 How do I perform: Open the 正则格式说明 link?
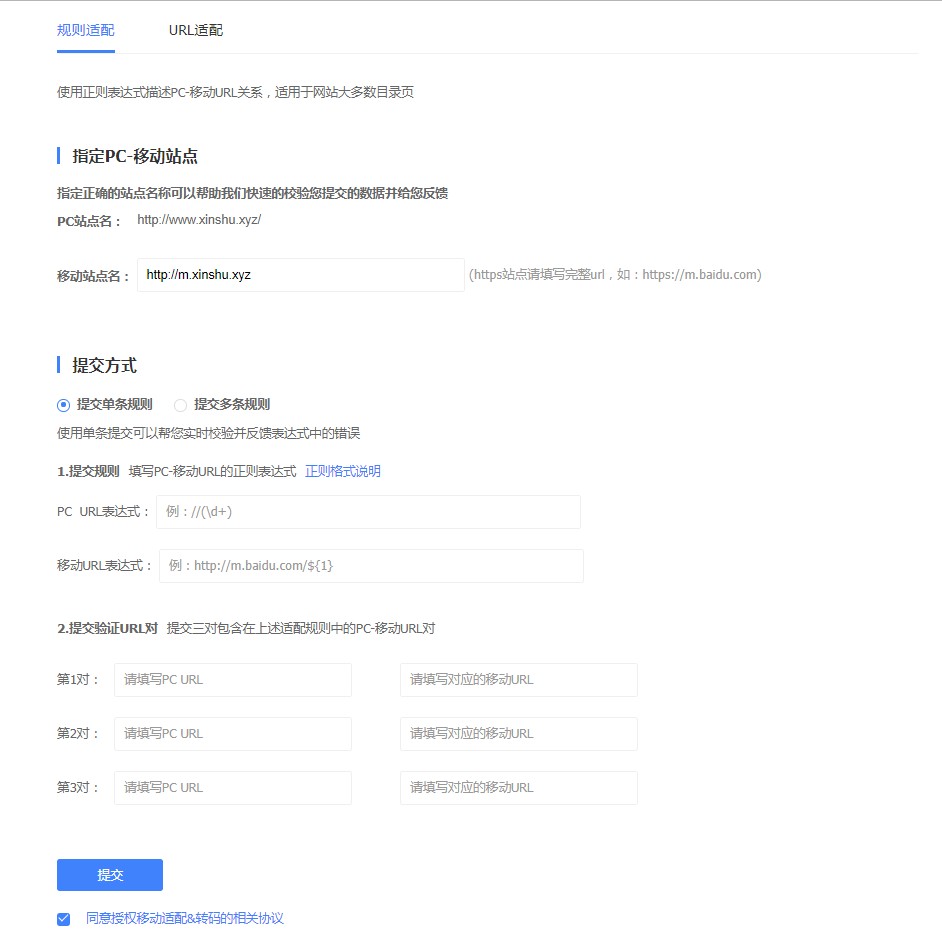coord(343,471)
